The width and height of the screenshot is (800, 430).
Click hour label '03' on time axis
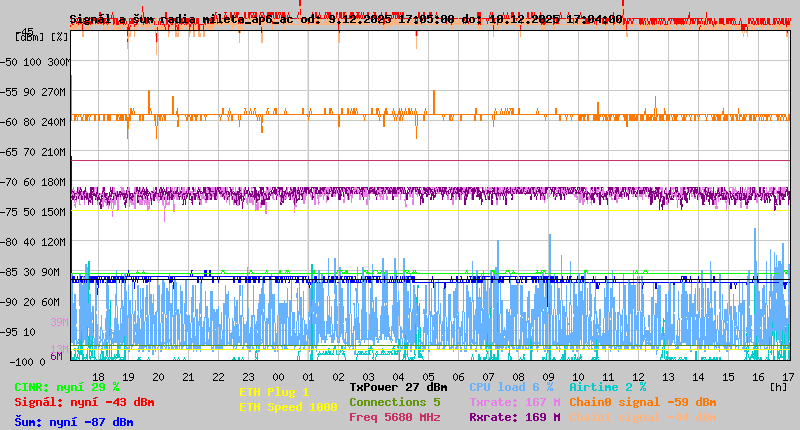click(x=368, y=377)
